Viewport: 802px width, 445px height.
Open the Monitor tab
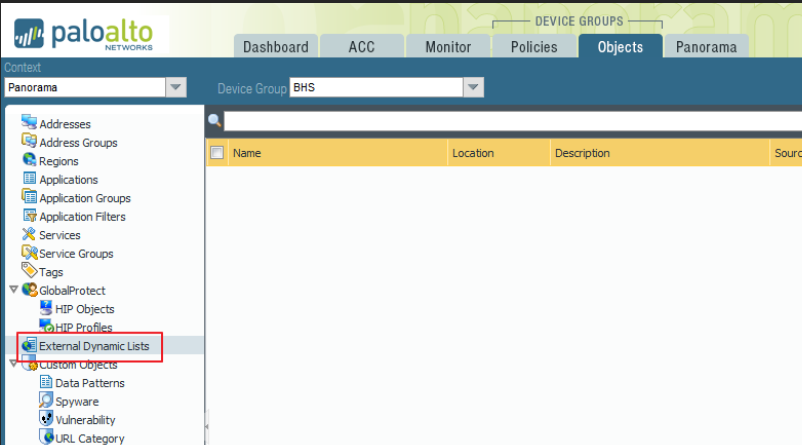point(448,47)
